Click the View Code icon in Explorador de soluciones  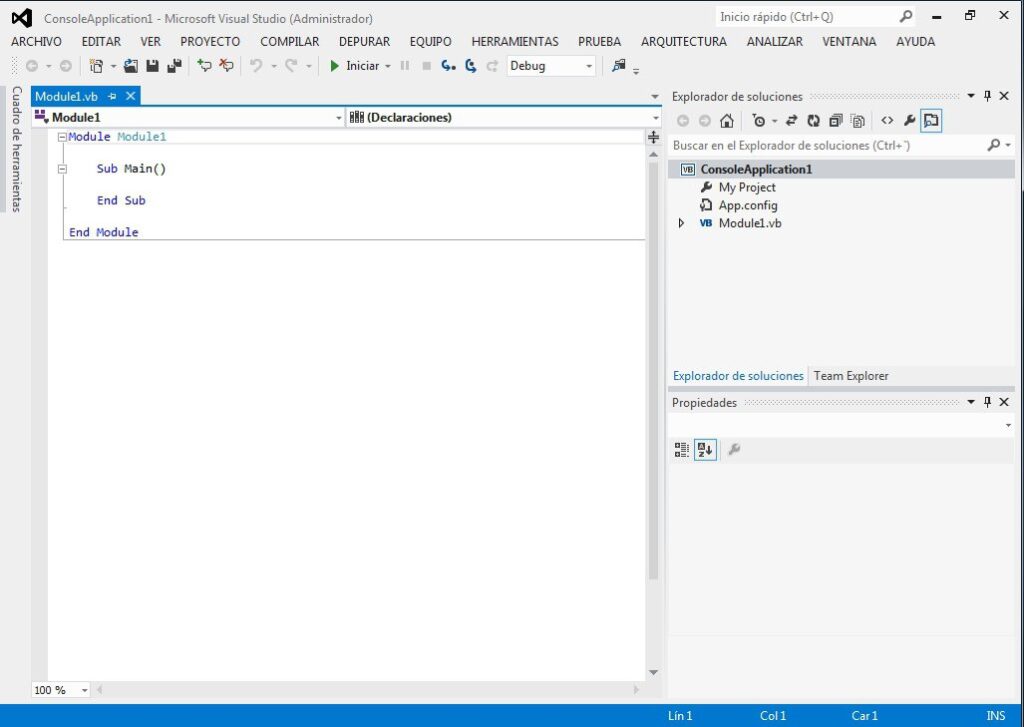[887, 121]
